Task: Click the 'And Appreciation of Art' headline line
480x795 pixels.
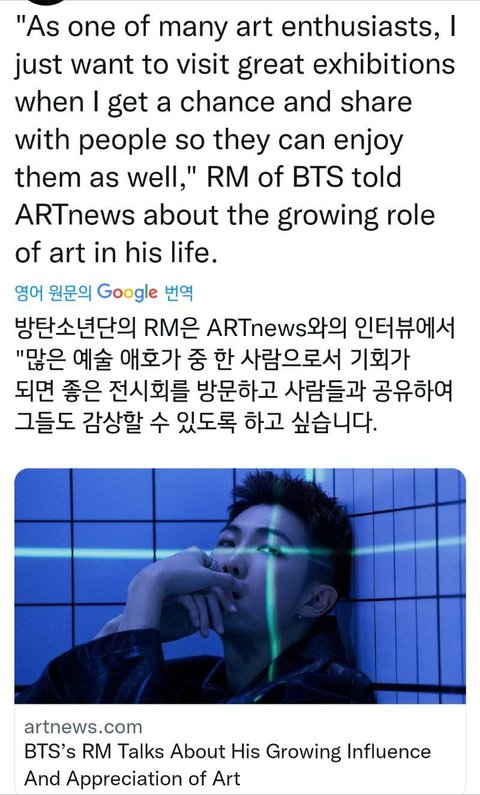Action: coord(132,777)
